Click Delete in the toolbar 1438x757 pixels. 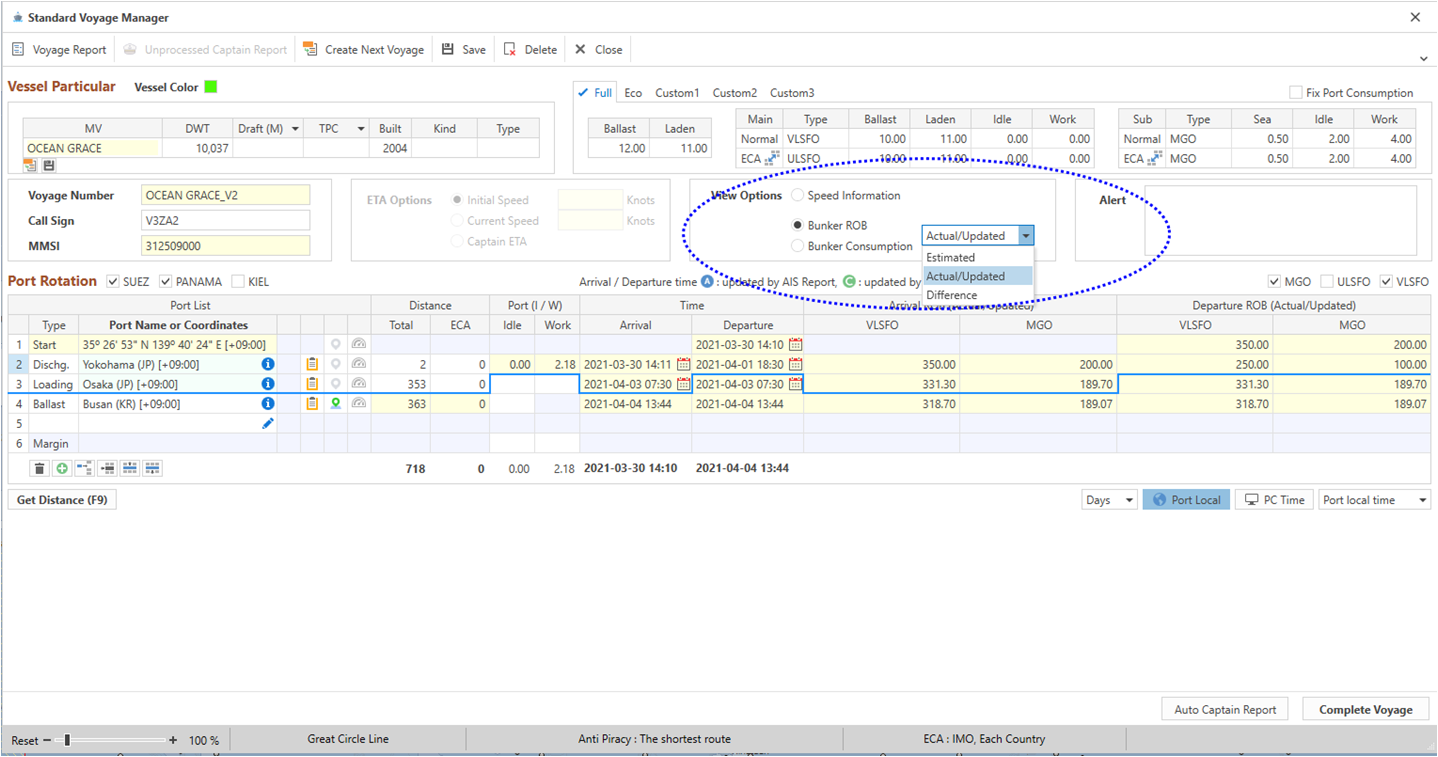point(530,49)
